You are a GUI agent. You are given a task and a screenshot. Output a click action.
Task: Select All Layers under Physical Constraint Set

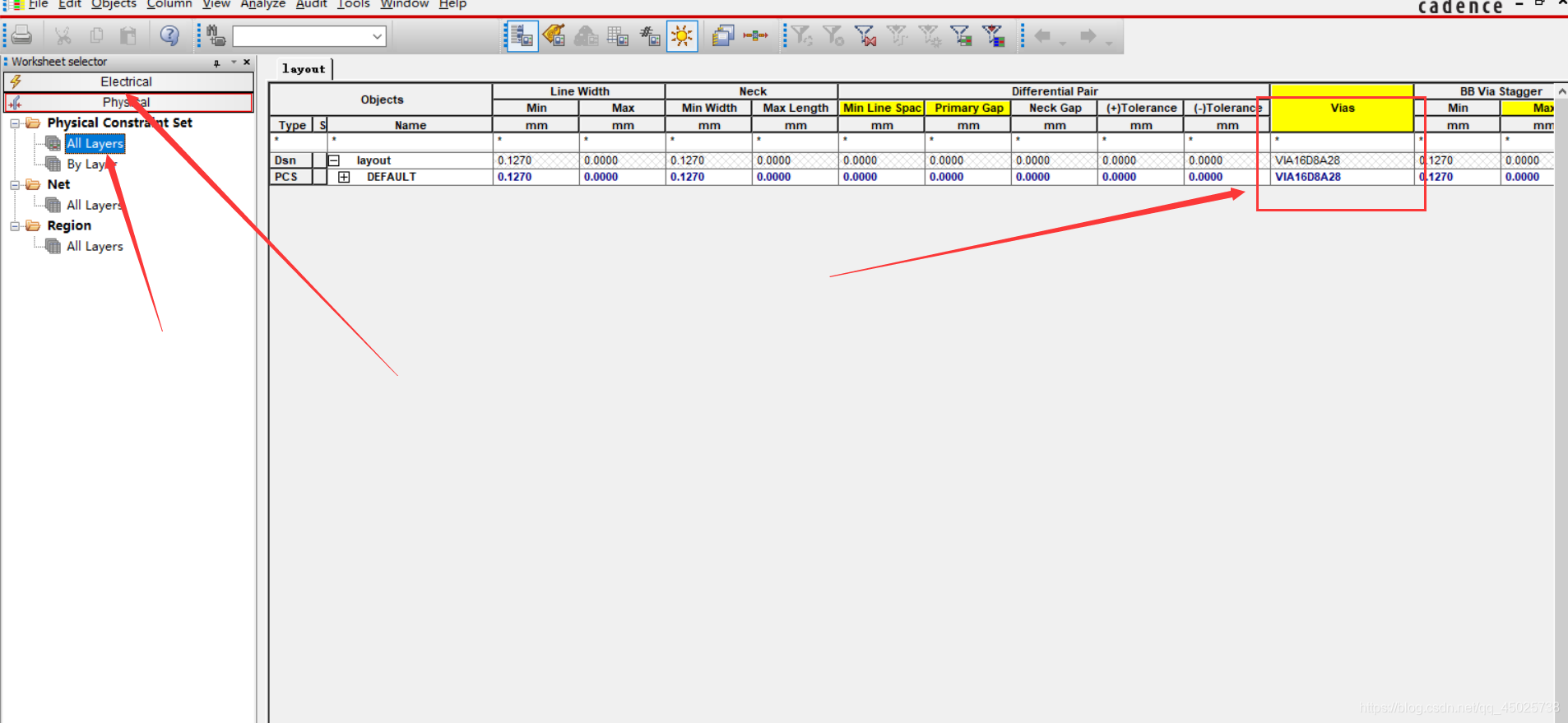coord(95,144)
